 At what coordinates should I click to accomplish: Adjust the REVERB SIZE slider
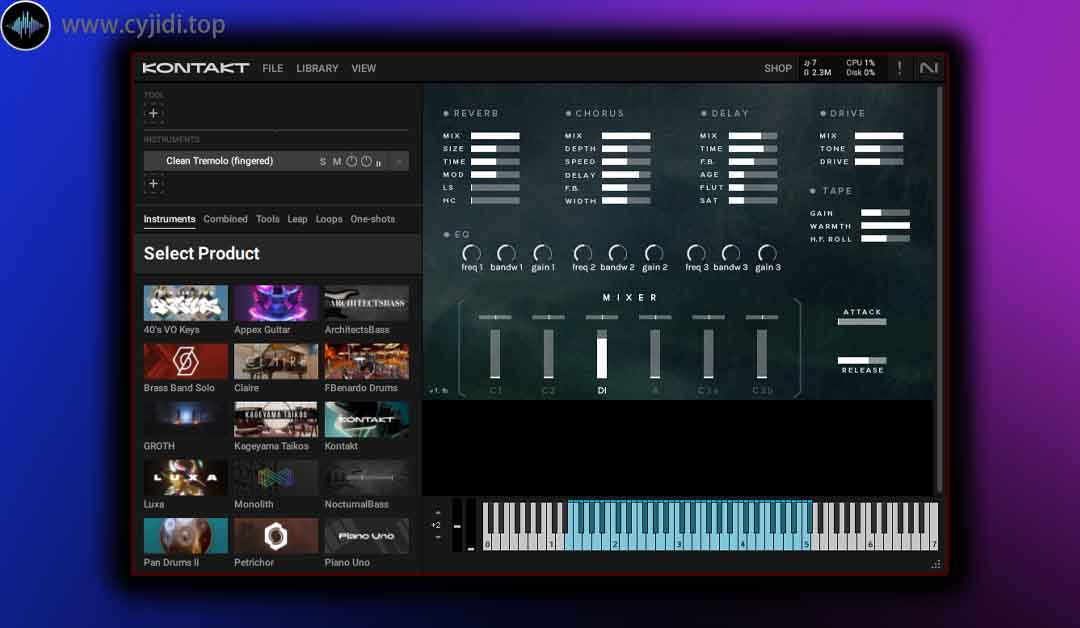click(495, 149)
